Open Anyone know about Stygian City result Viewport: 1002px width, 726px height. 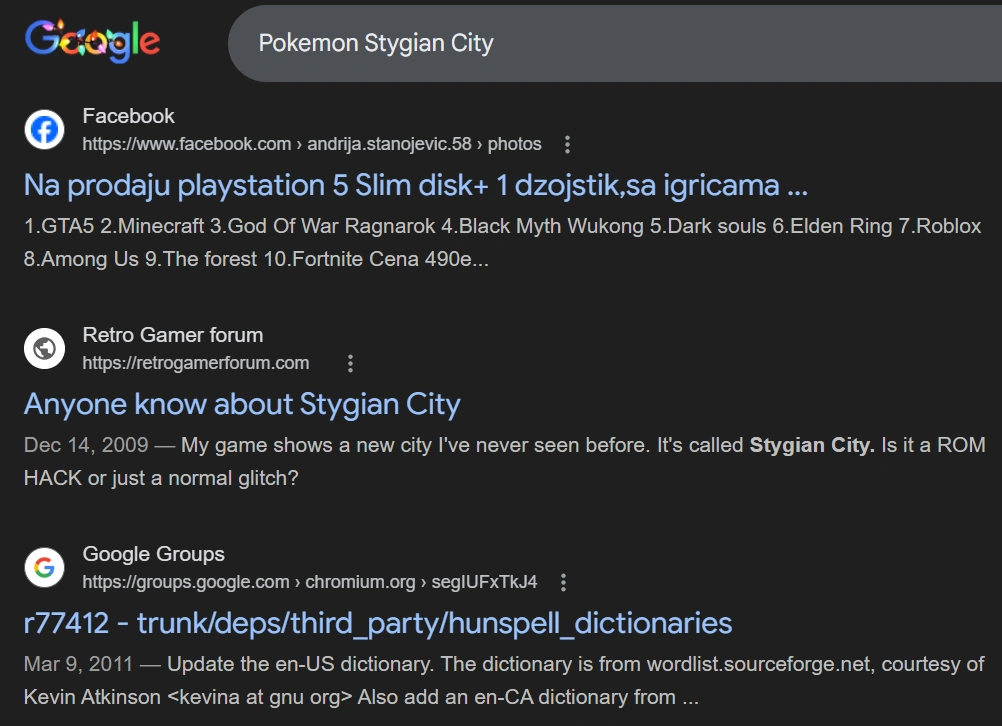(242, 405)
